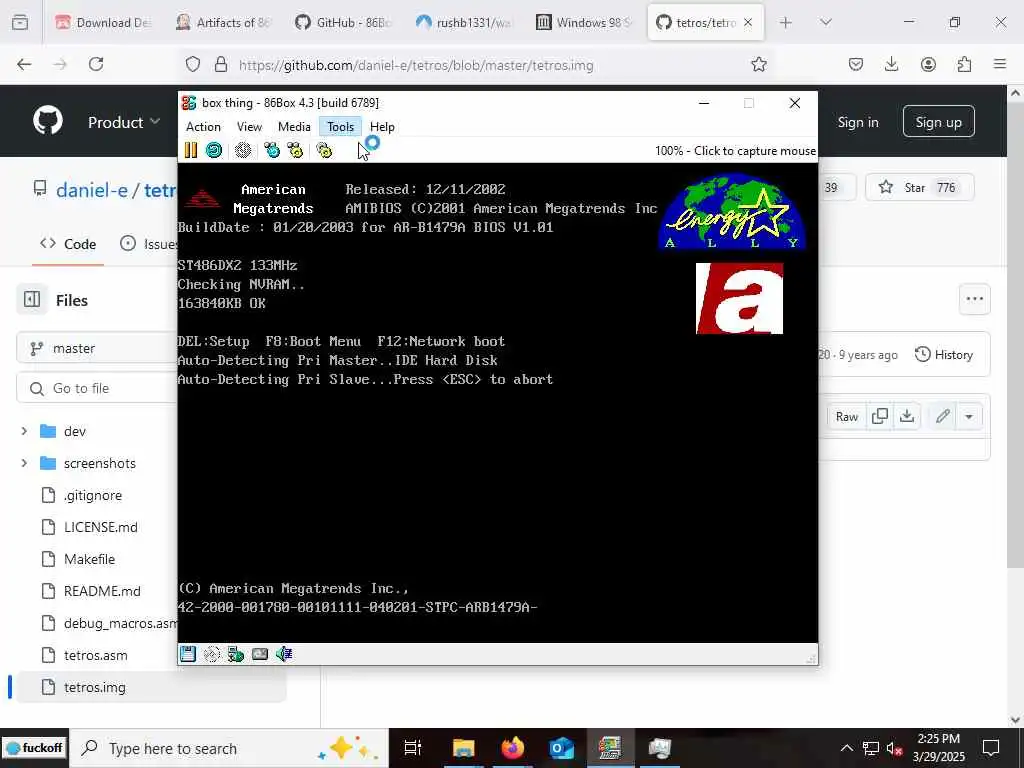Focus the Go to file field
Image resolution: width=1024 pixels, height=768 pixels.
pos(98,388)
